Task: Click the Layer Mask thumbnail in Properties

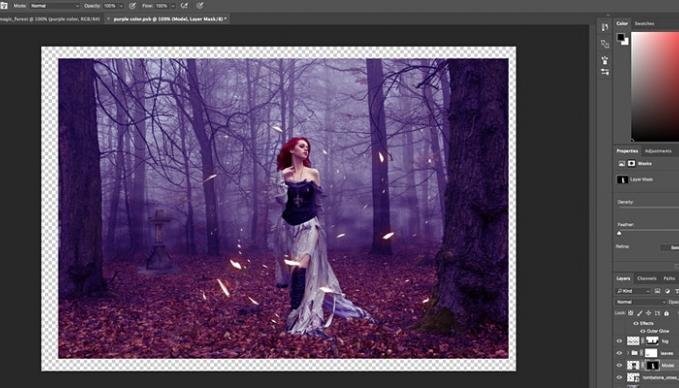Action: 622,180
